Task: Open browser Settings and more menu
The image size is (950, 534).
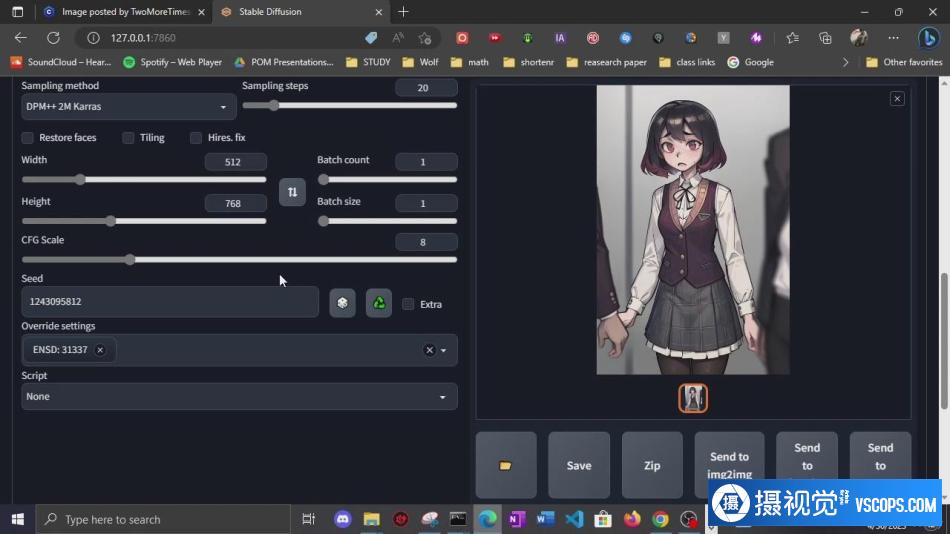Action: tap(893, 38)
